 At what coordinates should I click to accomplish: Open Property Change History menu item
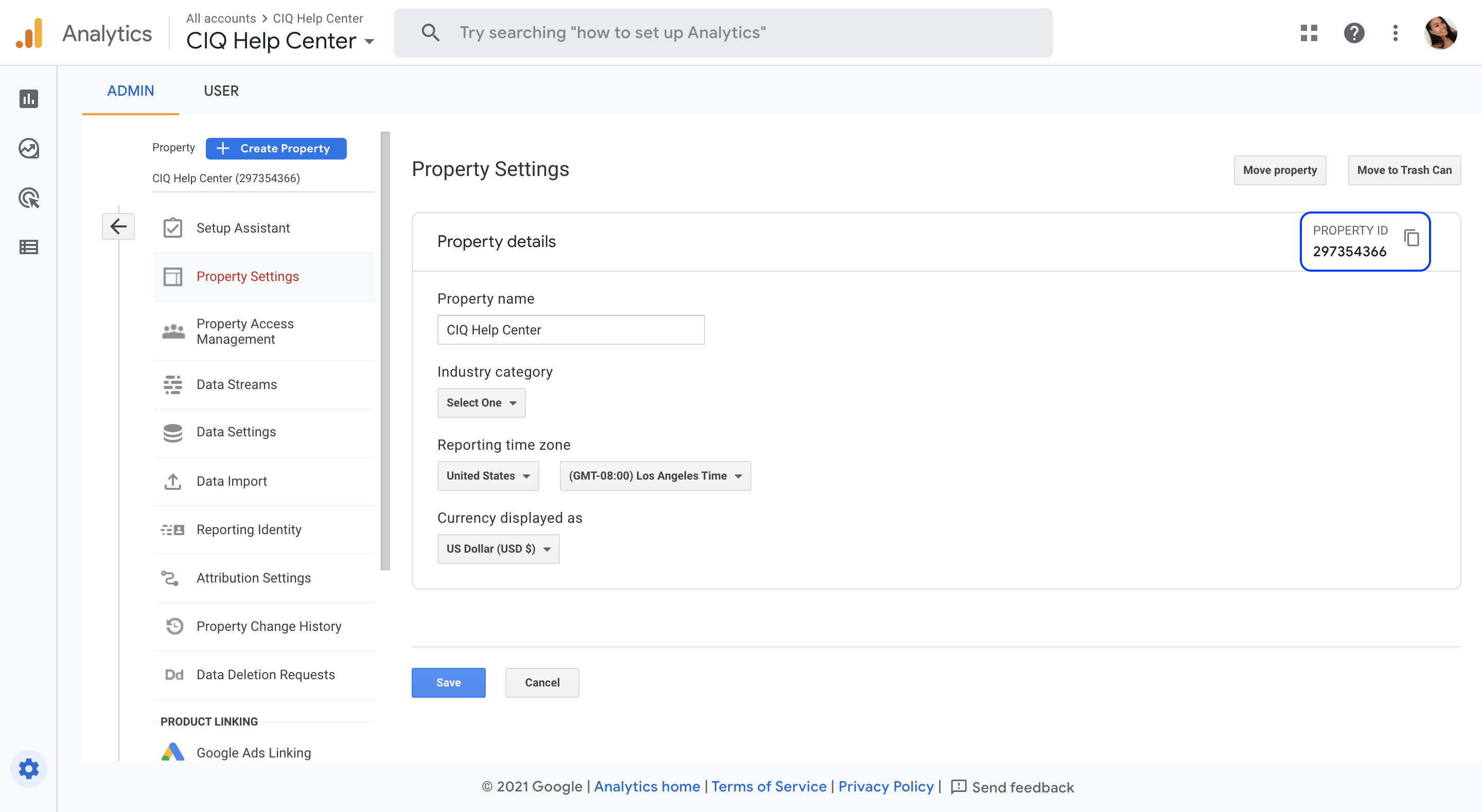click(264, 626)
